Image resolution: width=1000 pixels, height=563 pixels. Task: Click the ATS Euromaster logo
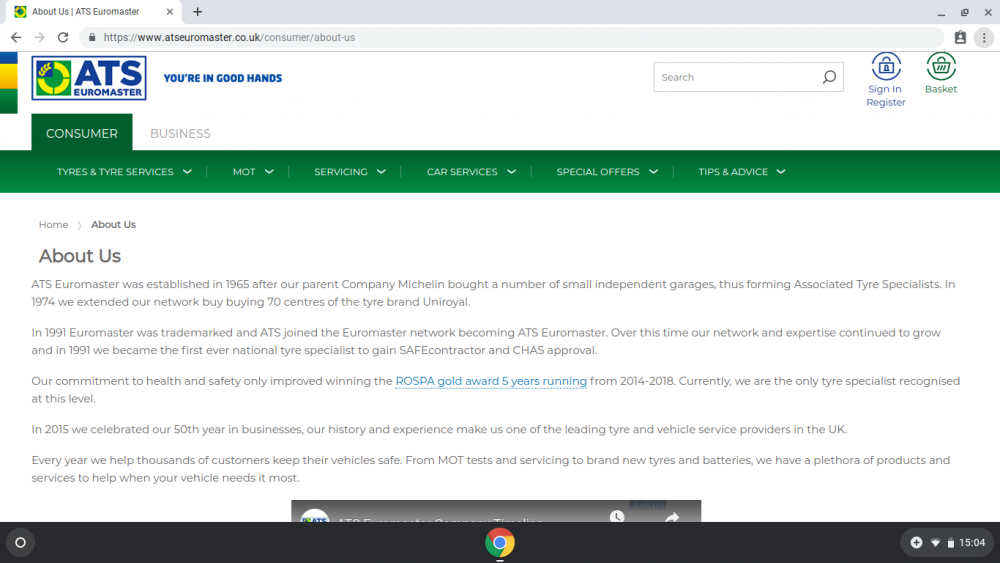pos(89,78)
